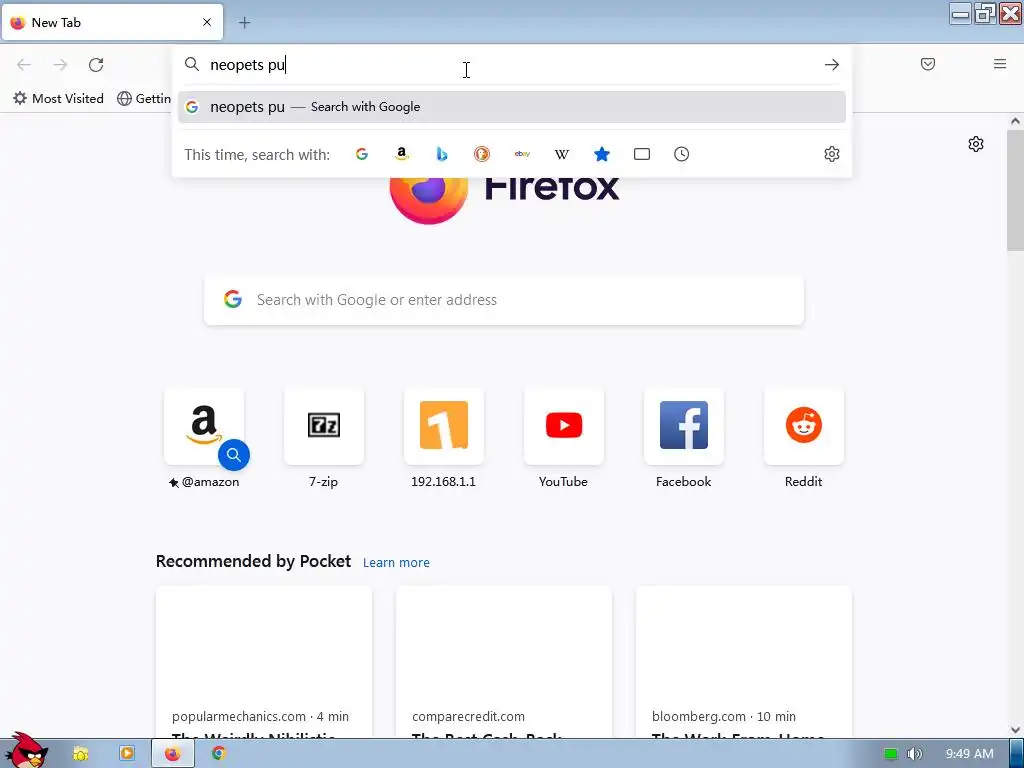Open search settings gear in dropdown
This screenshot has height=768, width=1024.
pos(831,154)
